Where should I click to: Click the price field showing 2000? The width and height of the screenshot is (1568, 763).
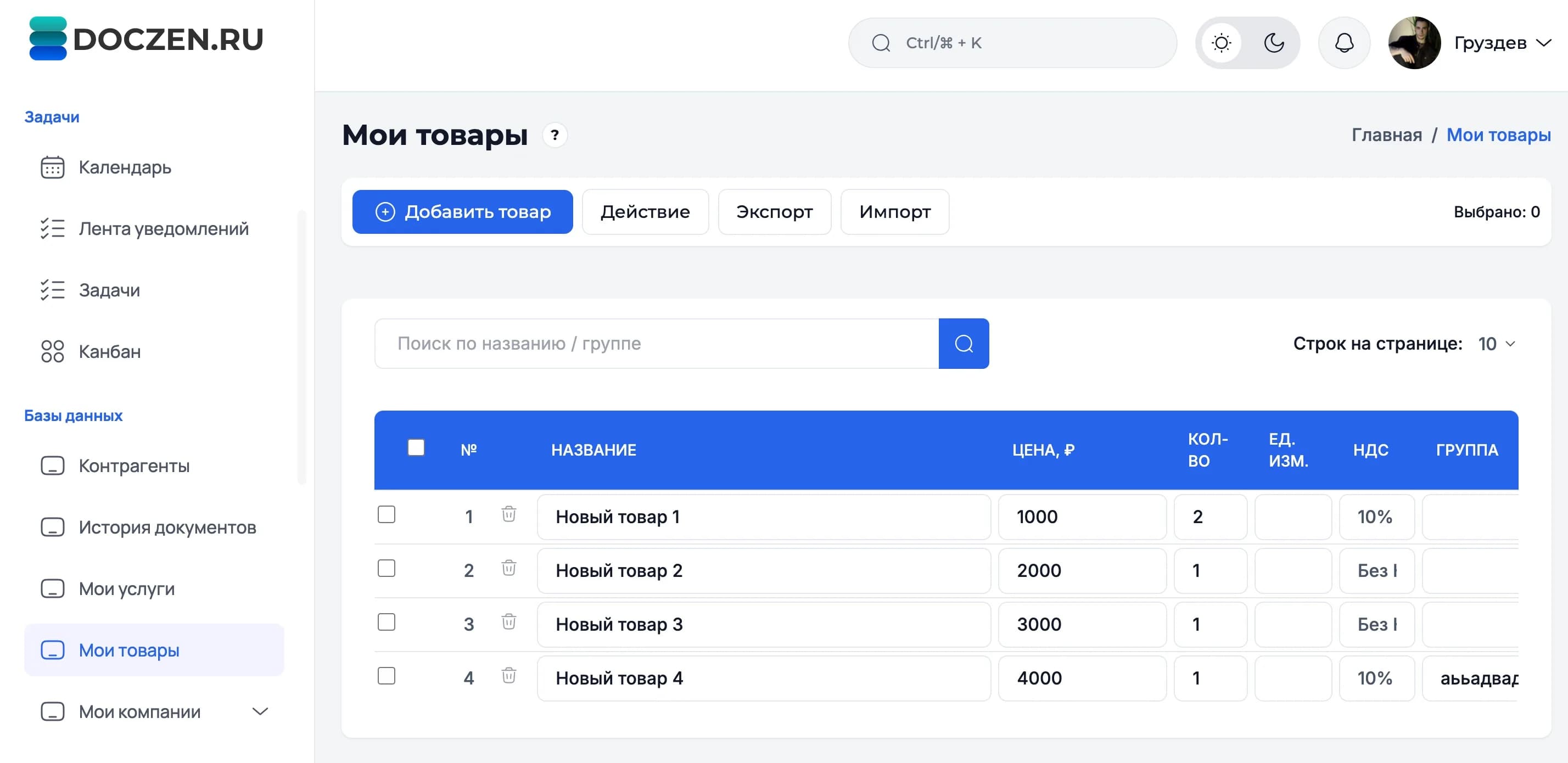[1082, 571]
